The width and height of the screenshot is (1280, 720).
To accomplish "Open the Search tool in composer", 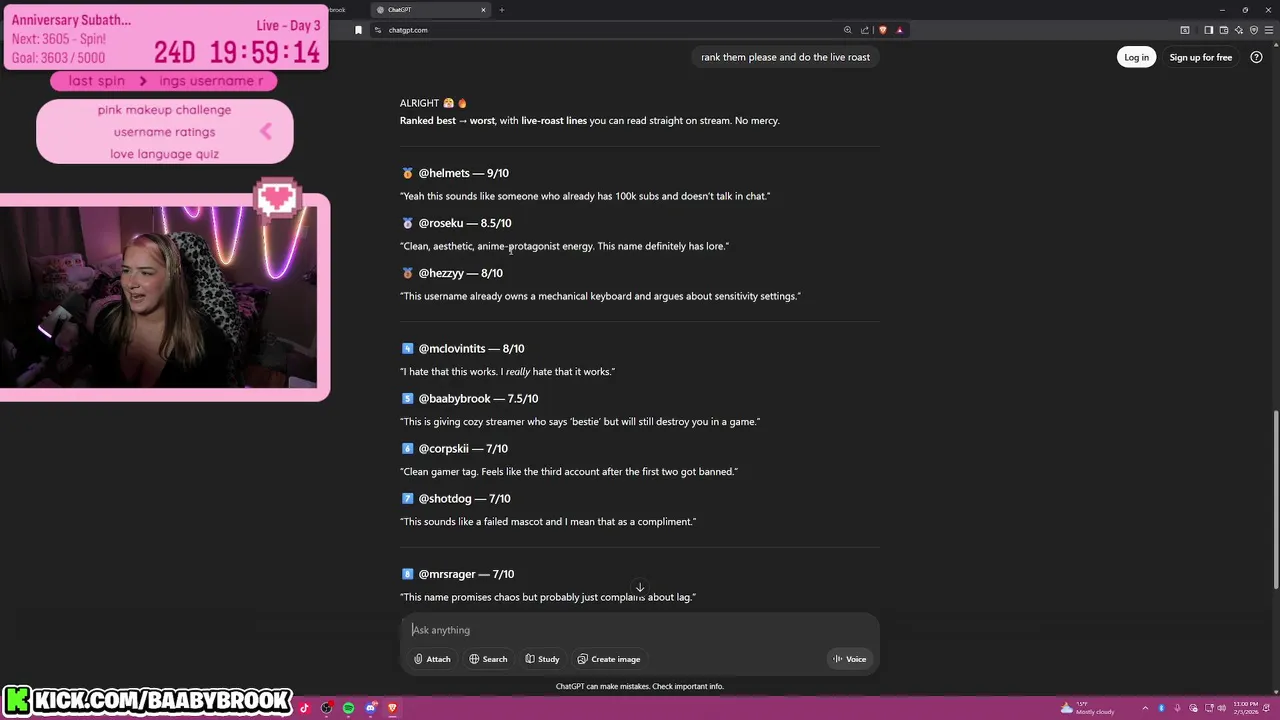I will [488, 659].
